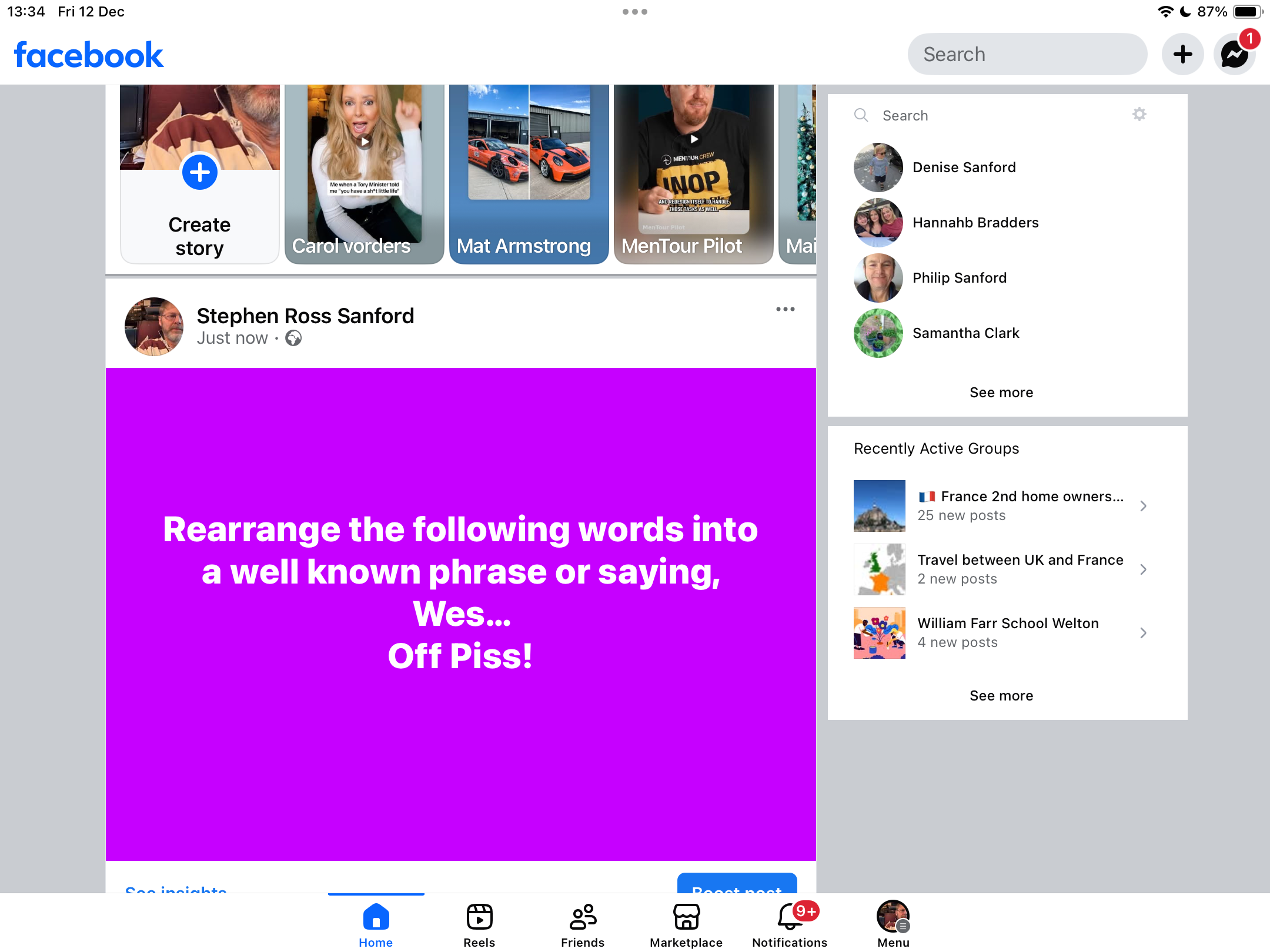Tap the blue Create story plus
This screenshot has height=952, width=1270.
(x=200, y=173)
